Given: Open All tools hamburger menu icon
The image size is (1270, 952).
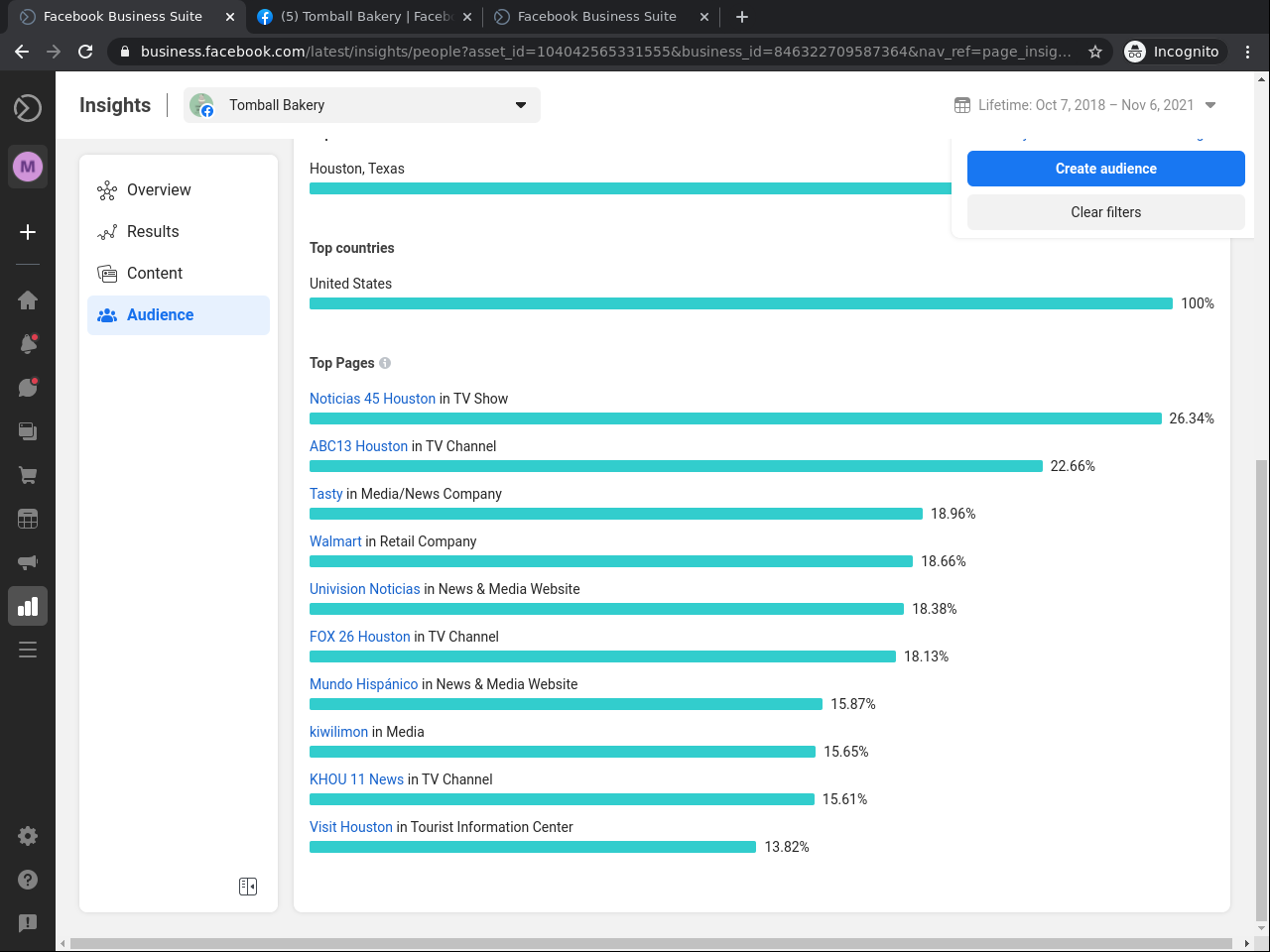Looking at the screenshot, I should (28, 650).
